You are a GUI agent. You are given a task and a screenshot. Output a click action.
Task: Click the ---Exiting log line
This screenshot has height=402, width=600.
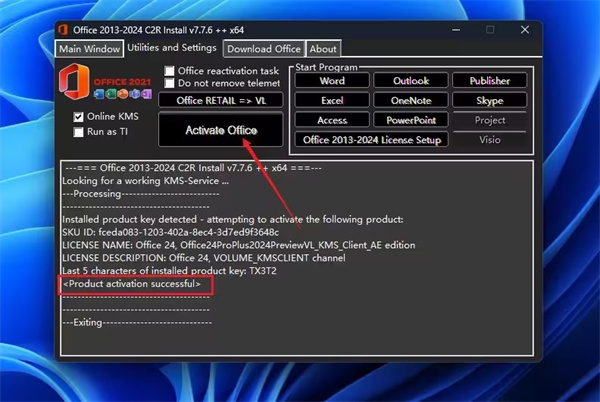(x=137, y=322)
